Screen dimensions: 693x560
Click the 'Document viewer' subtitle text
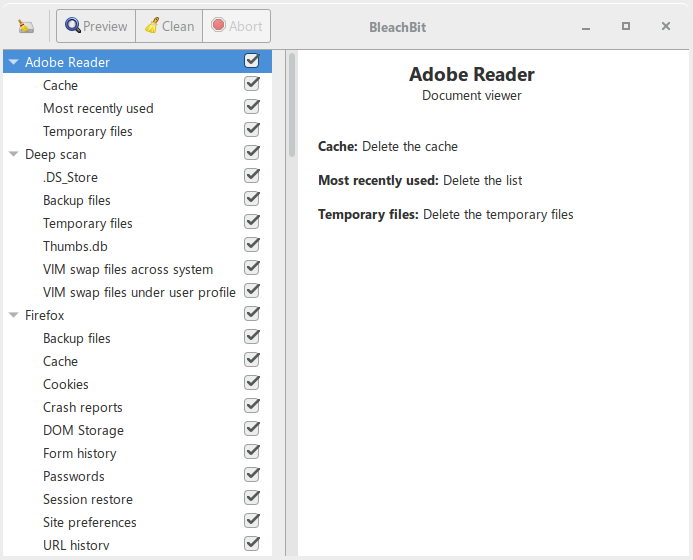point(472,95)
